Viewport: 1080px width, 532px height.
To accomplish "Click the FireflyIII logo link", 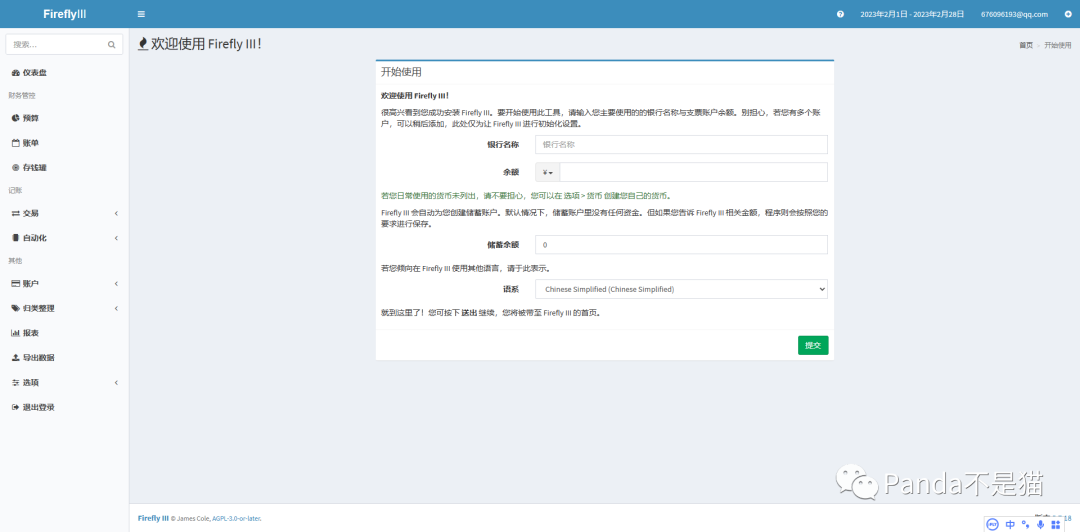I will point(65,14).
